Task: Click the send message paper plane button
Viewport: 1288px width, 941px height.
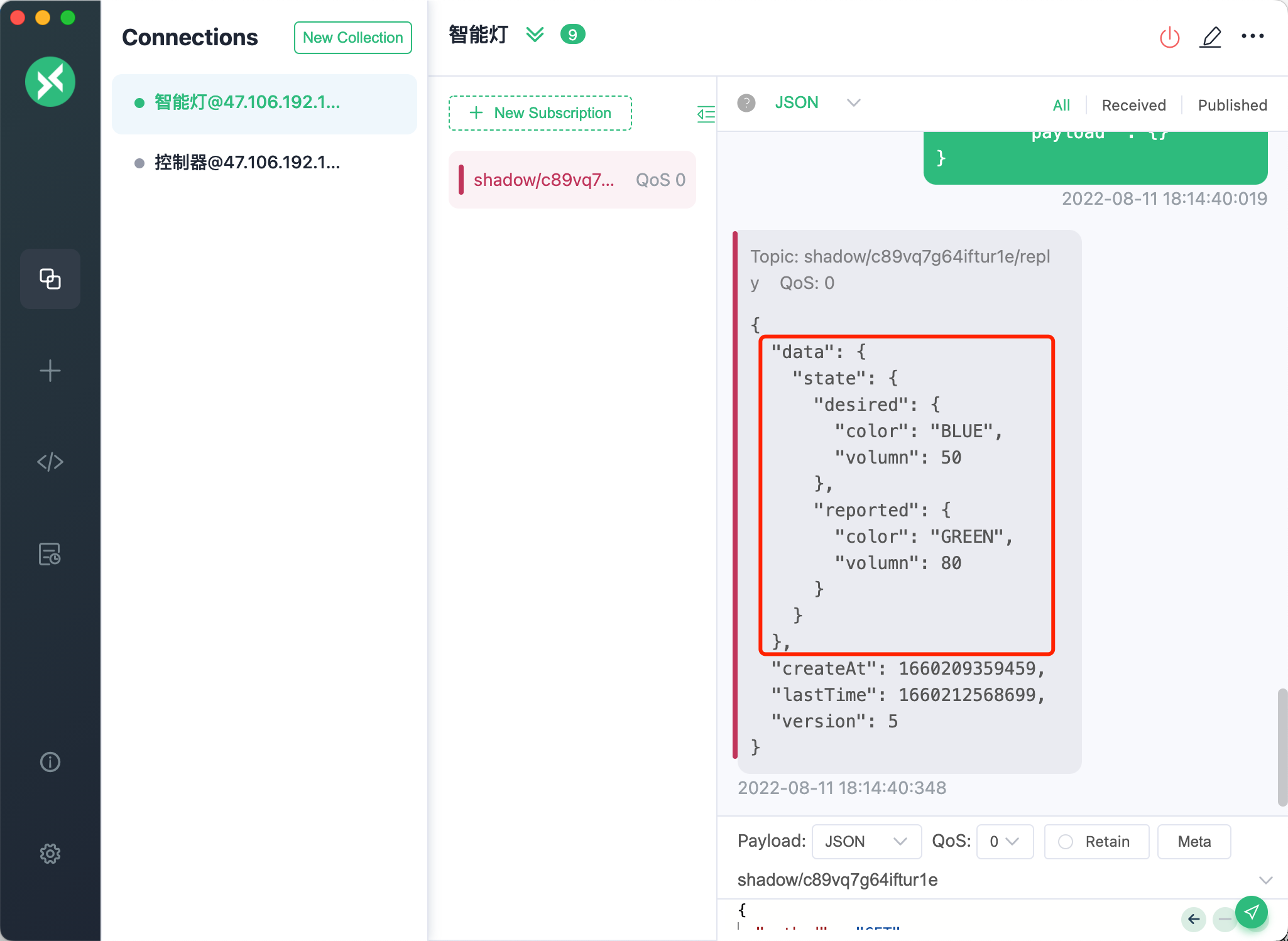Action: tap(1251, 912)
